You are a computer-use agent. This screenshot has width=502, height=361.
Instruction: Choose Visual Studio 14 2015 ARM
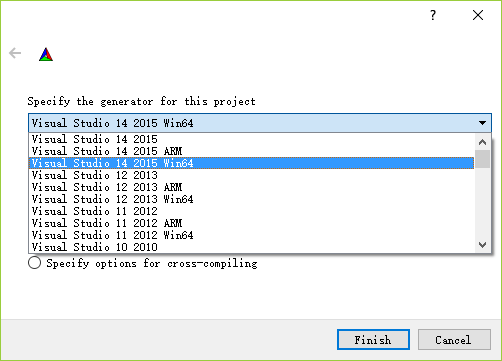(252, 151)
